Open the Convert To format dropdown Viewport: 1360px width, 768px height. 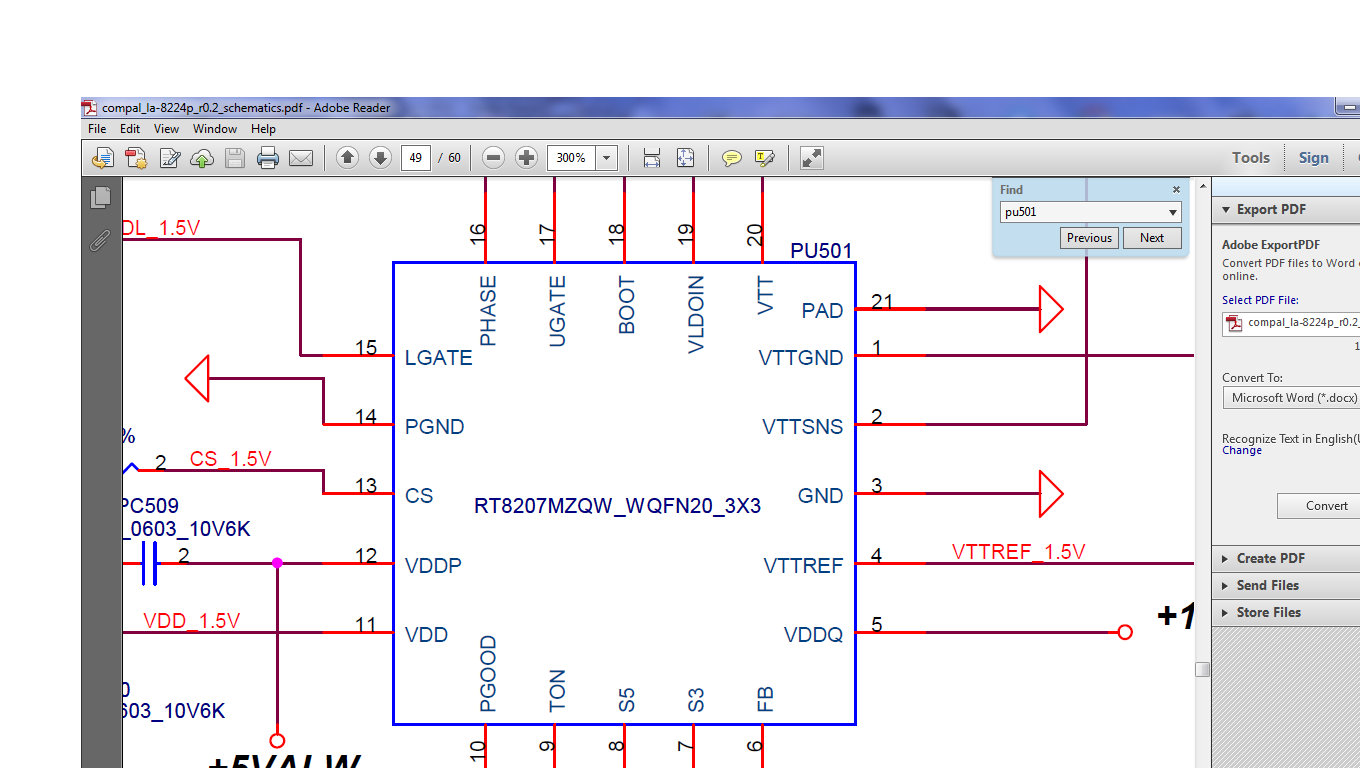click(x=1290, y=398)
